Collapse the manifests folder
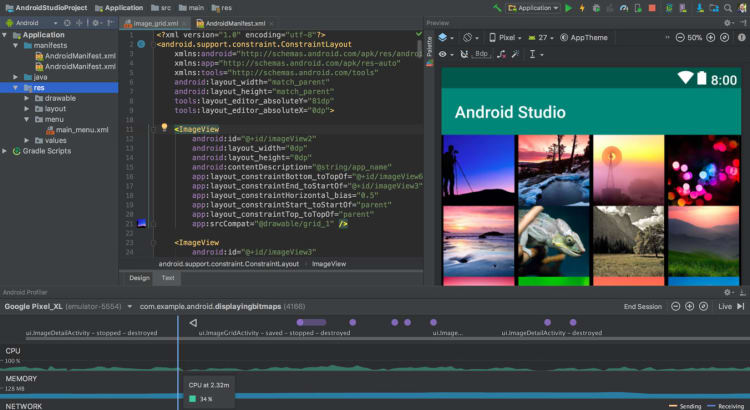The image size is (750, 410). (15, 45)
